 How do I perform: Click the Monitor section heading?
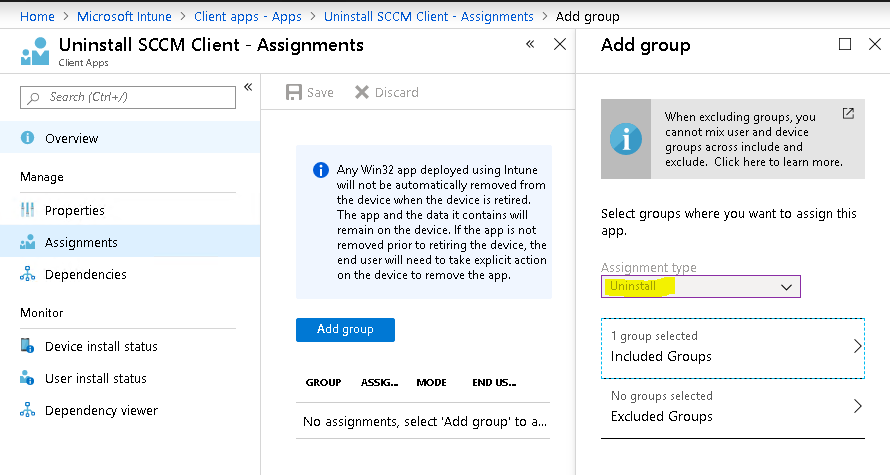pyautogui.click(x=42, y=313)
